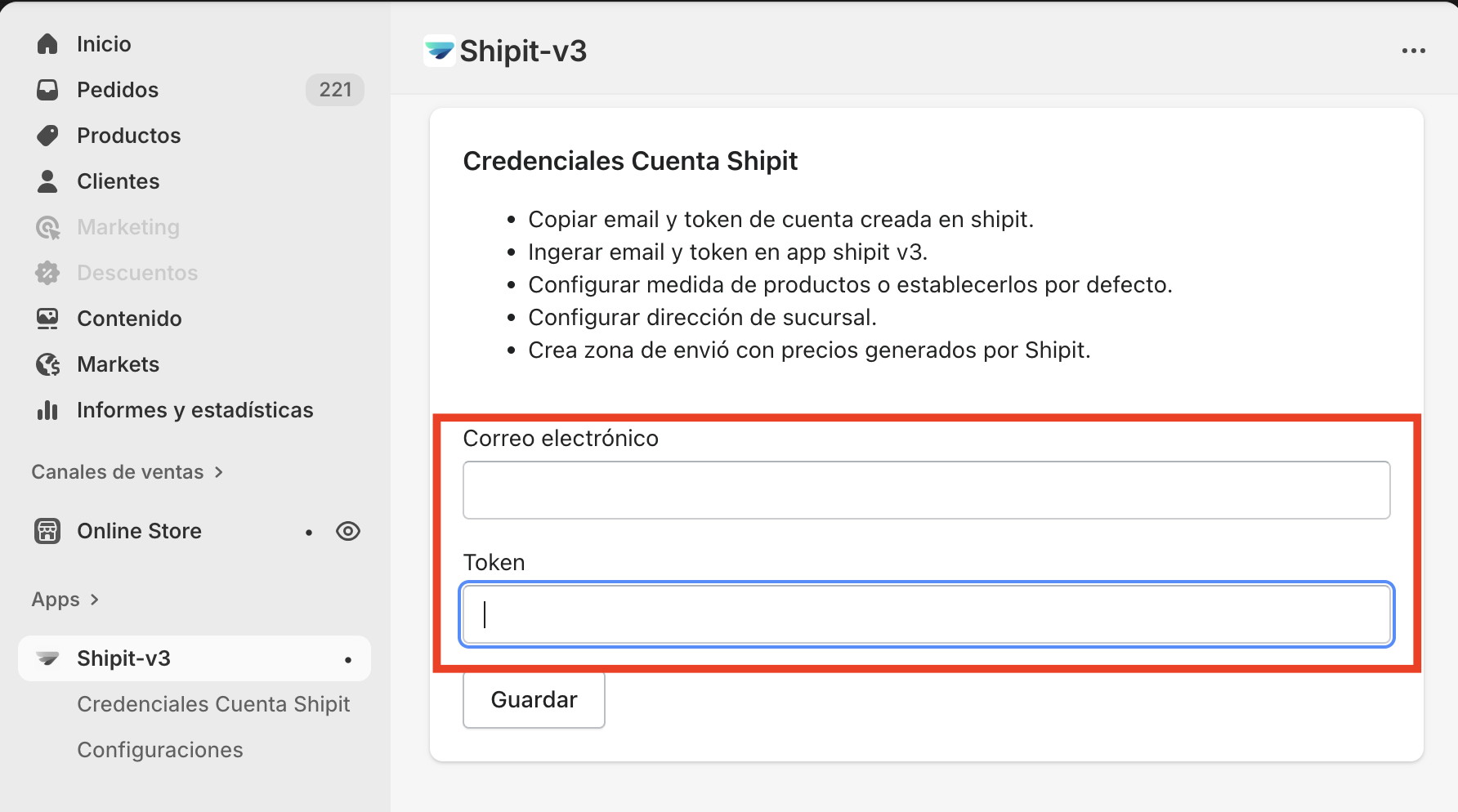1458x812 pixels.
Task: Focus the Correo electrónico input field
Action: pos(926,490)
